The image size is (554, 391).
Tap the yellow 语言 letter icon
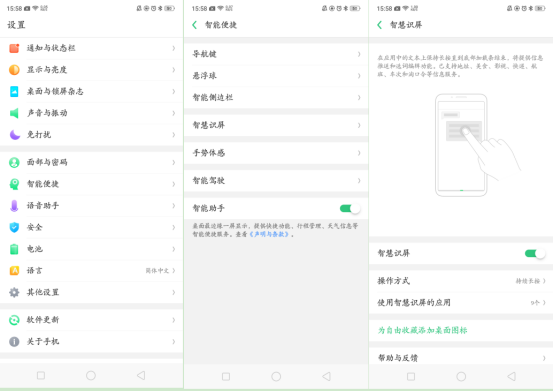[x=14, y=271]
